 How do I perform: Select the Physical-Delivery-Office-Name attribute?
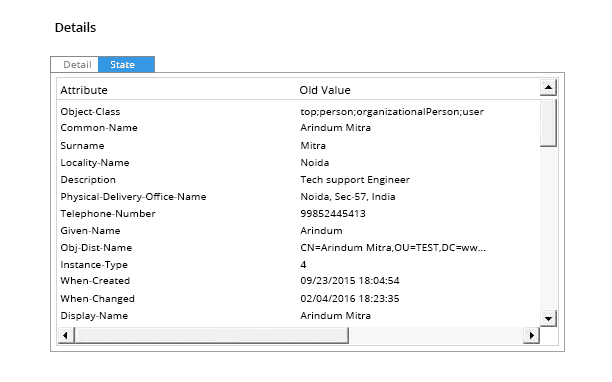(133, 197)
